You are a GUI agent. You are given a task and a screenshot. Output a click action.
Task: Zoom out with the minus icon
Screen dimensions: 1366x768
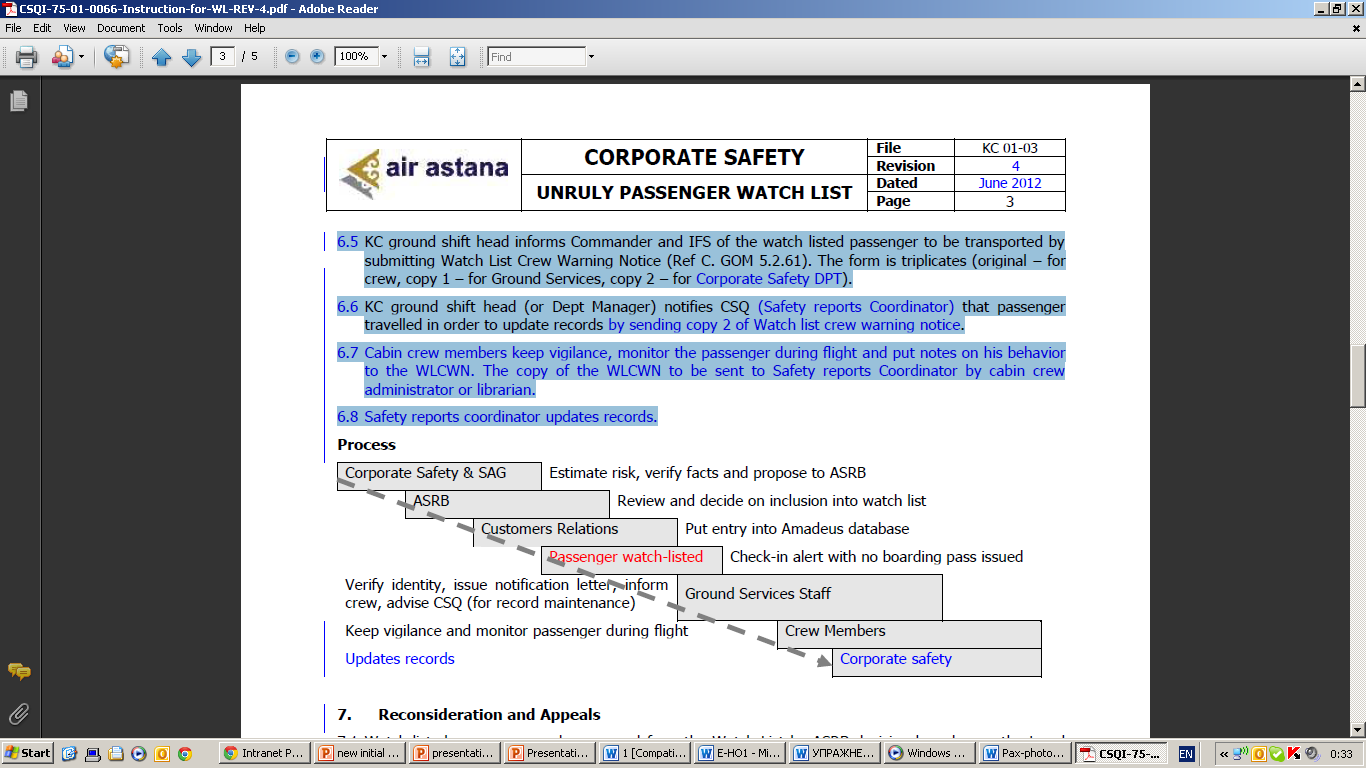click(x=292, y=56)
